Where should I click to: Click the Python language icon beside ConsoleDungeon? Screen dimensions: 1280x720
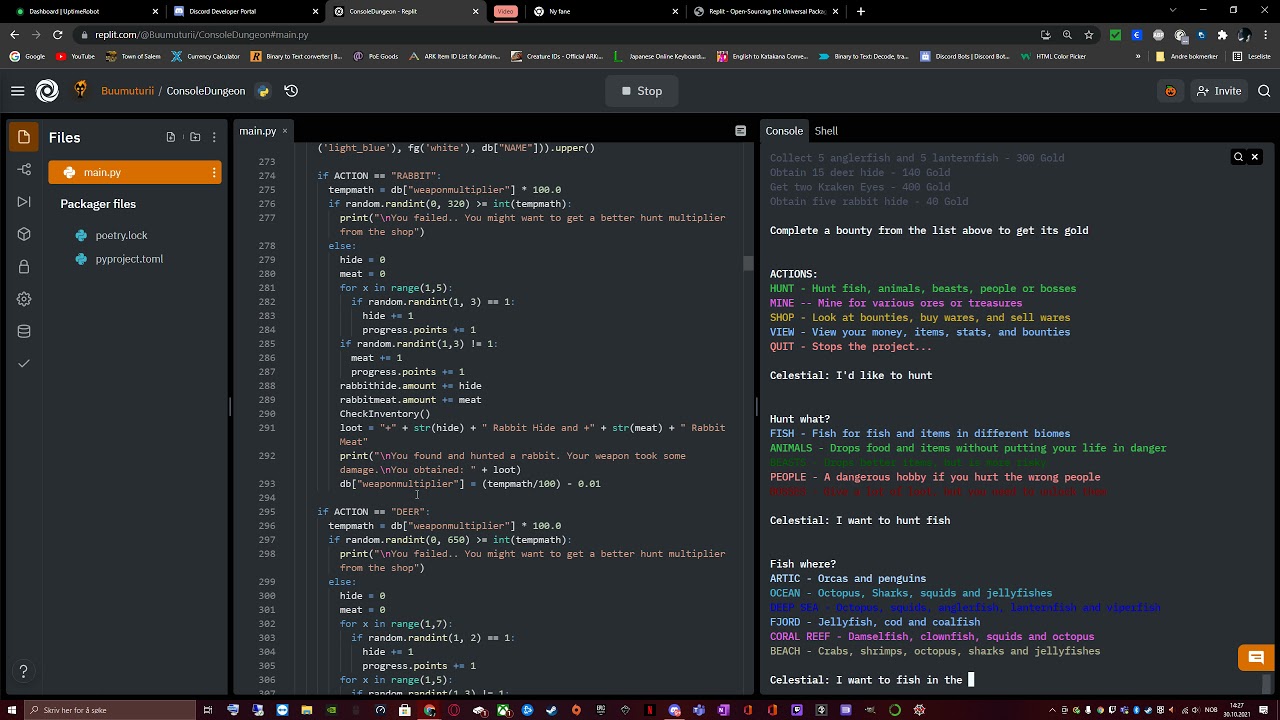(263, 91)
